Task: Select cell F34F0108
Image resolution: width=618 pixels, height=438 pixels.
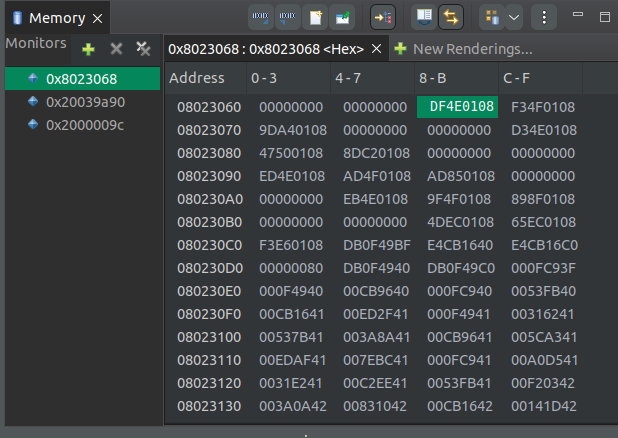Action: coord(543,107)
